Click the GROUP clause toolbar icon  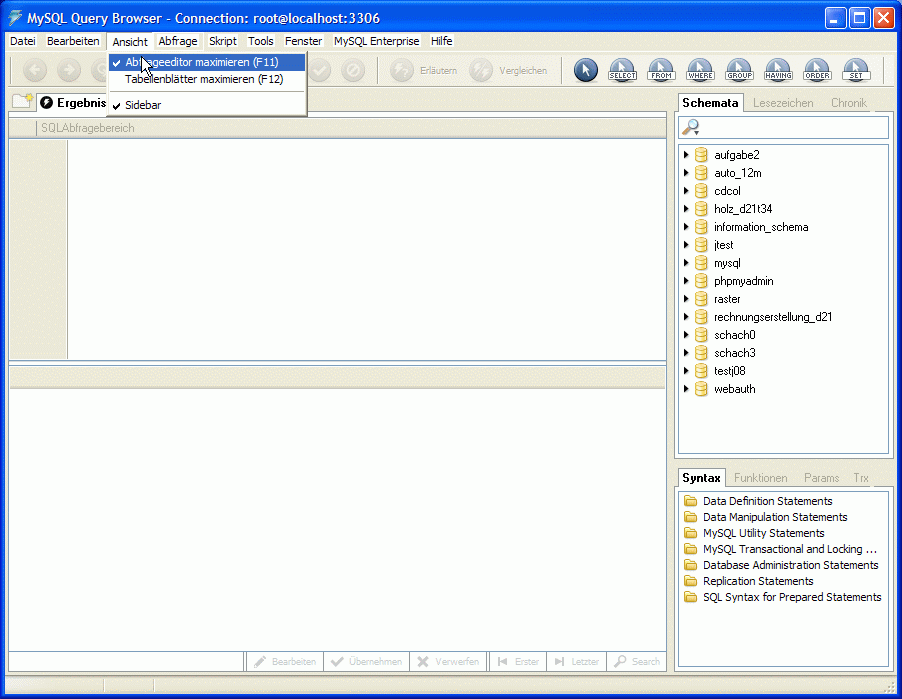(x=739, y=70)
